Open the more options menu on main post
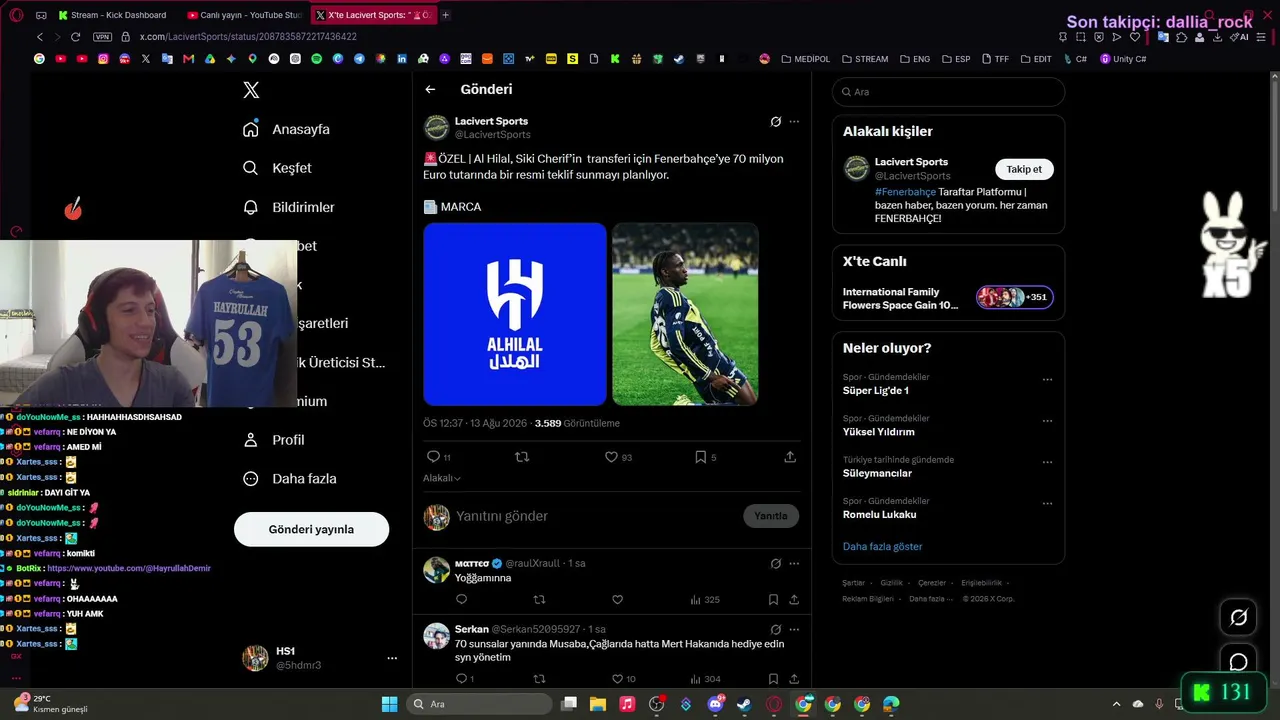1280x720 pixels. click(x=794, y=122)
